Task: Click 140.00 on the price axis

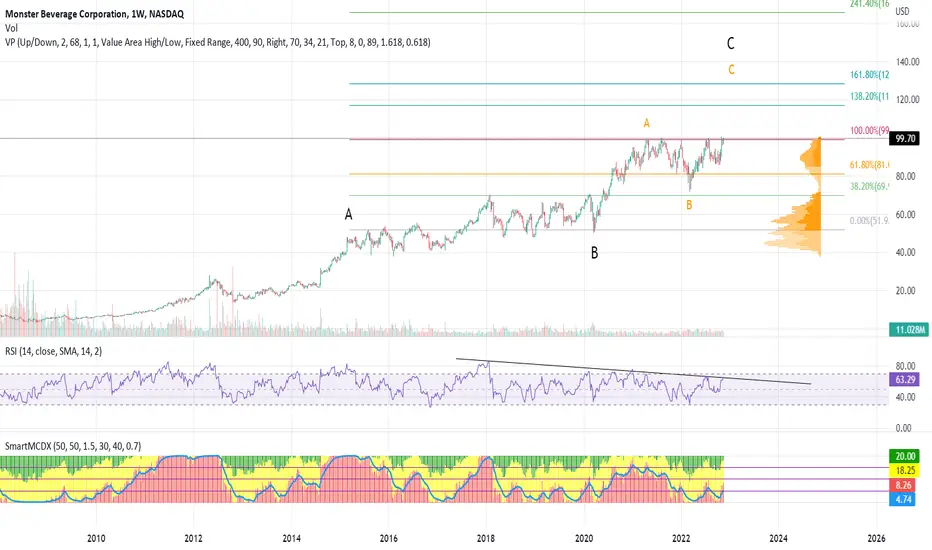Action: tap(907, 62)
